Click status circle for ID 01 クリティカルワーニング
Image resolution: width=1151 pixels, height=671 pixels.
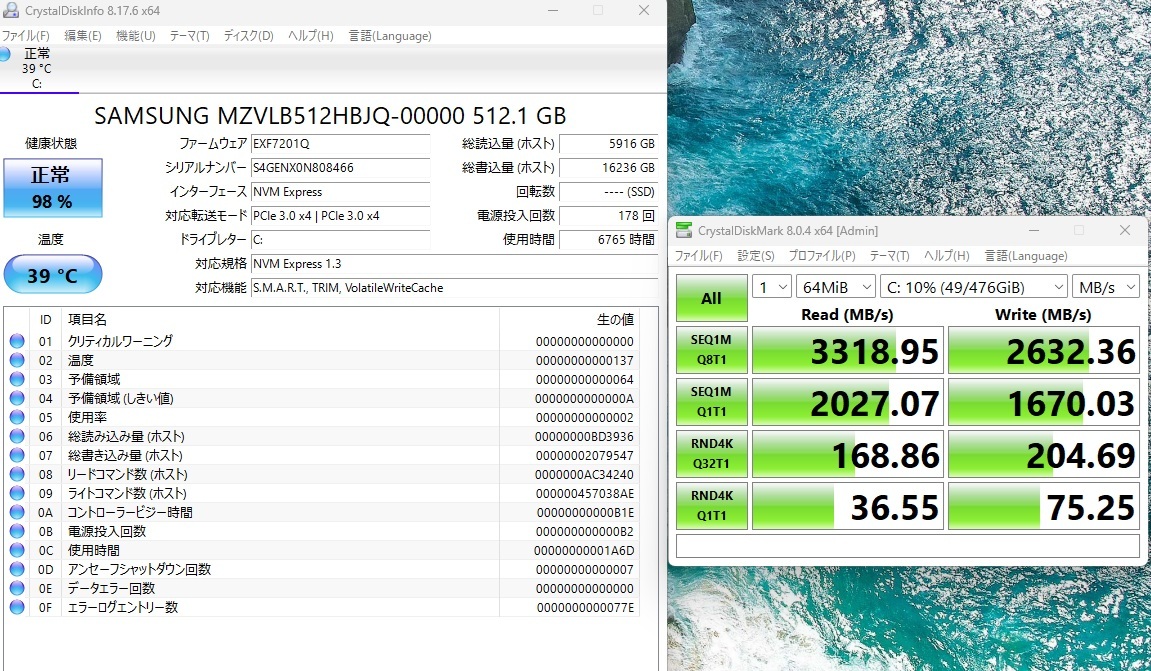[x=17, y=341]
